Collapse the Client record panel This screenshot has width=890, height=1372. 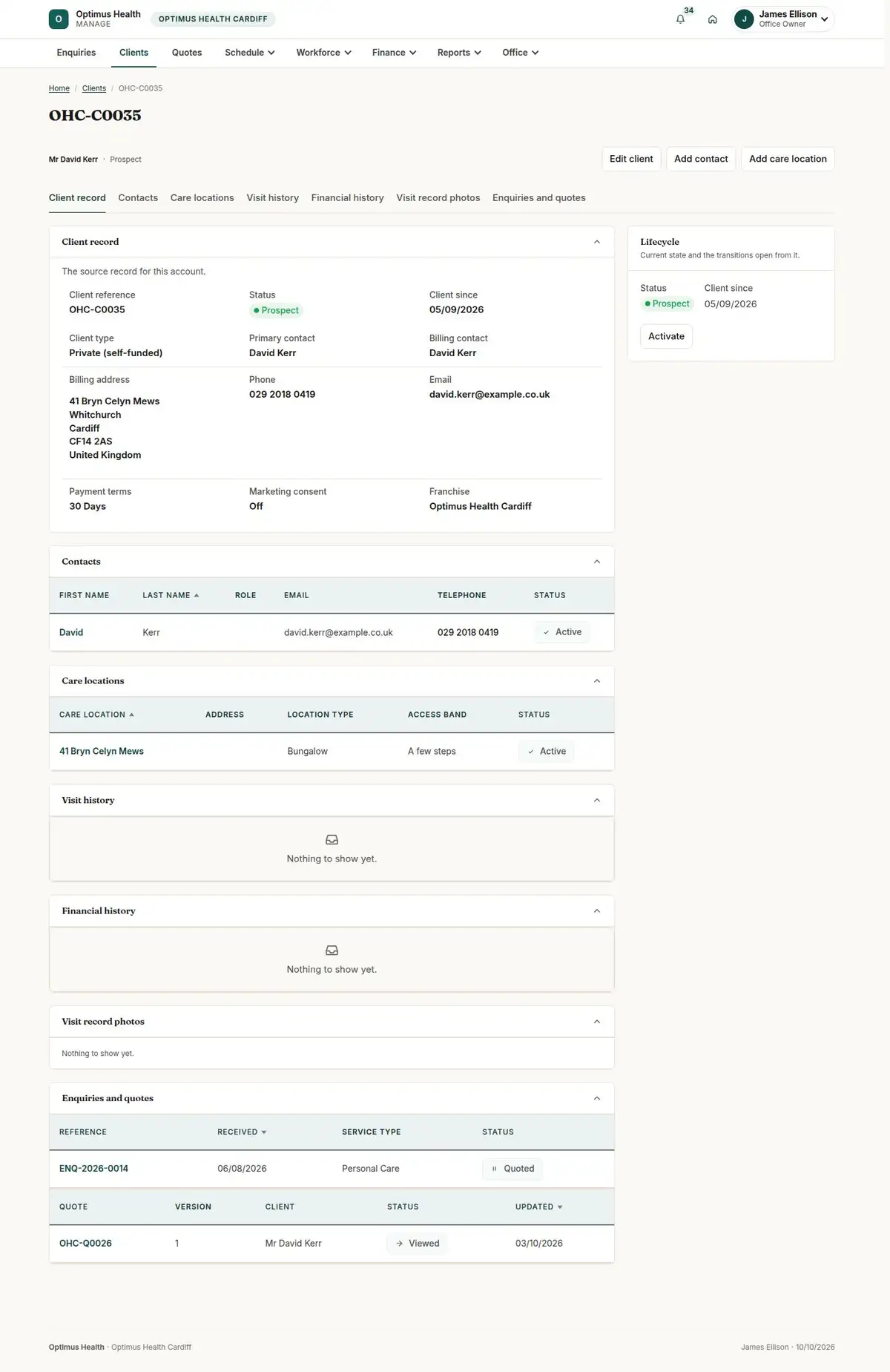597,242
